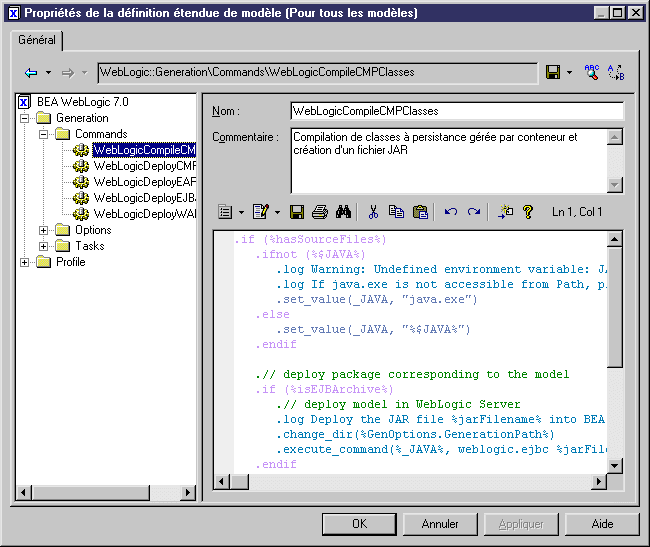Undo the last edit with Undo arrow
Screen dimensions: 650x547
point(451,211)
